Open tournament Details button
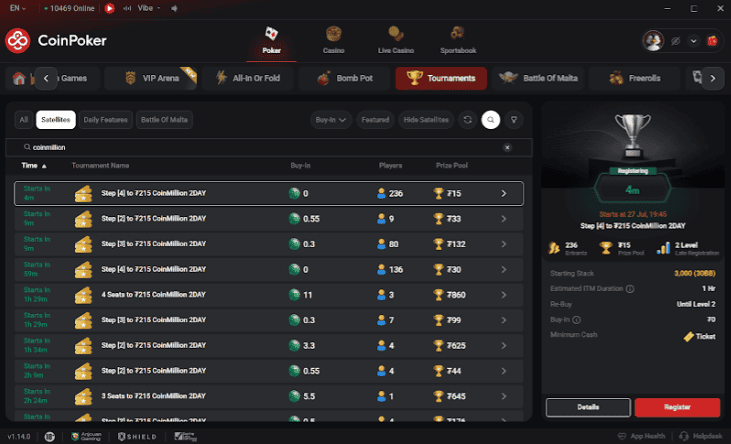Screen dimensions: 731x444 pyautogui.click(x=588, y=407)
